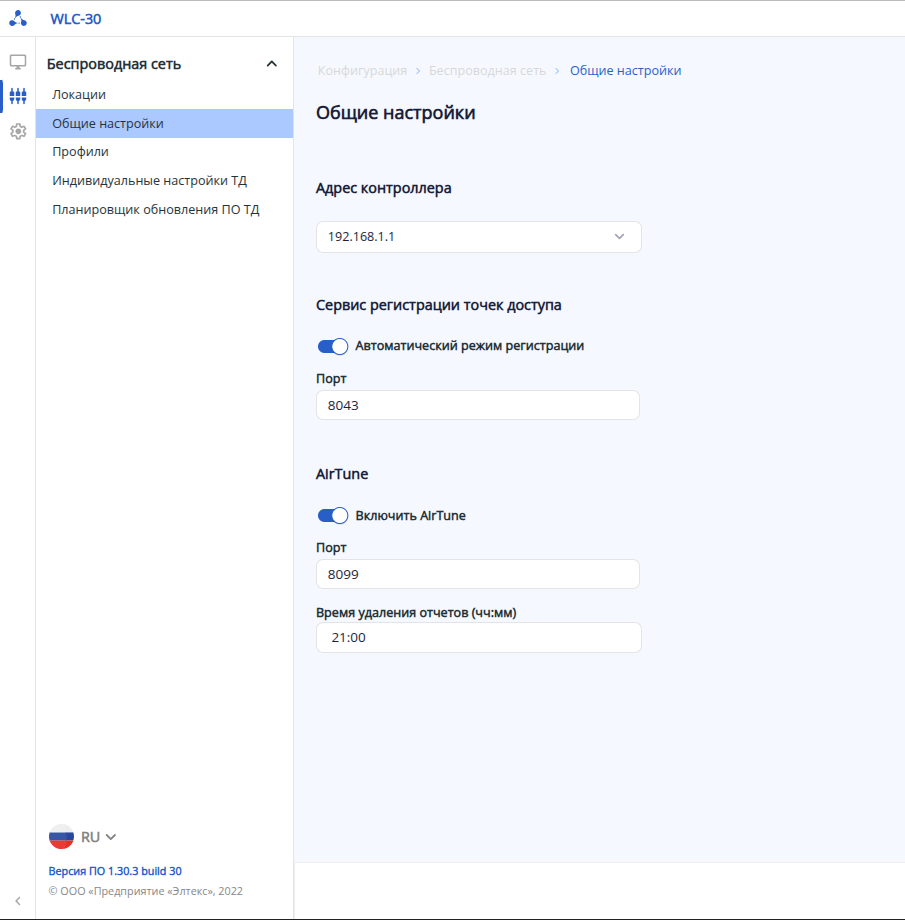Click the Конфигурация breadcrumb link
The image size is (905, 920).
362,71
